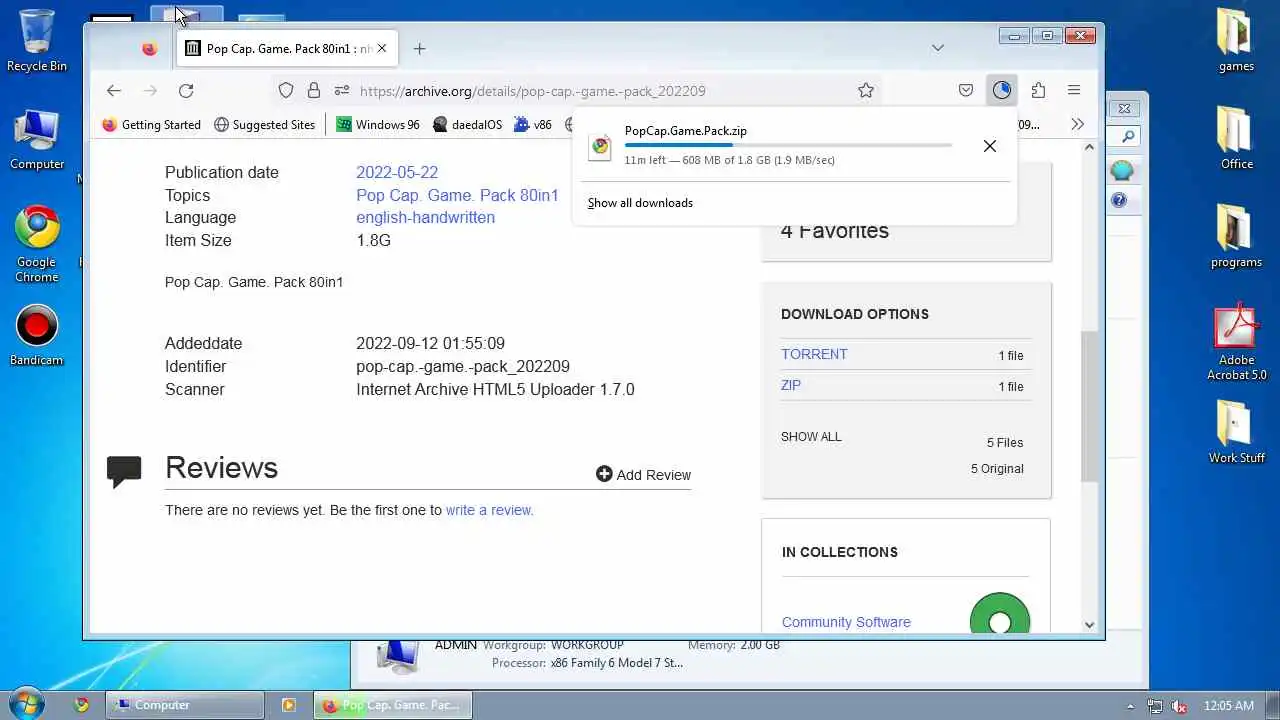Viewport: 1280px width, 720px height.
Task: Click the 12:05 AM clock
Action: pos(1229,706)
